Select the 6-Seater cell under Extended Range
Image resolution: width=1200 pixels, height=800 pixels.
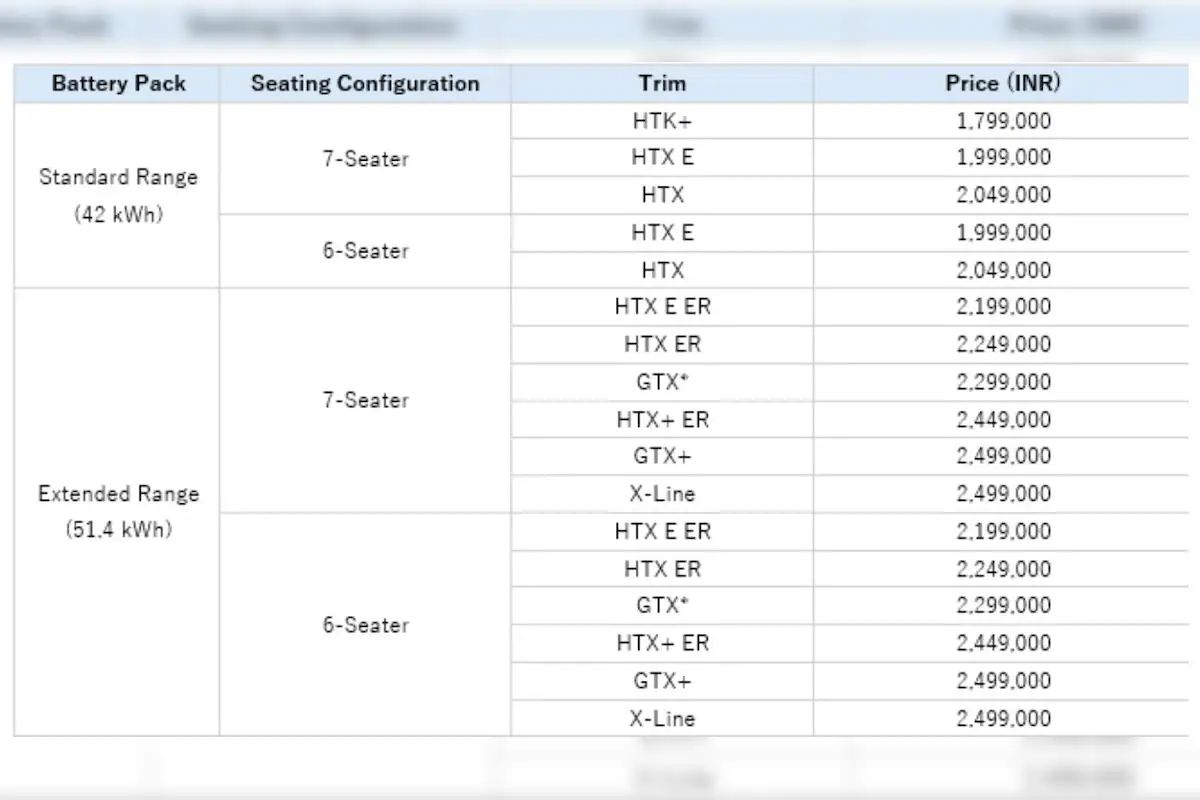[x=365, y=625]
